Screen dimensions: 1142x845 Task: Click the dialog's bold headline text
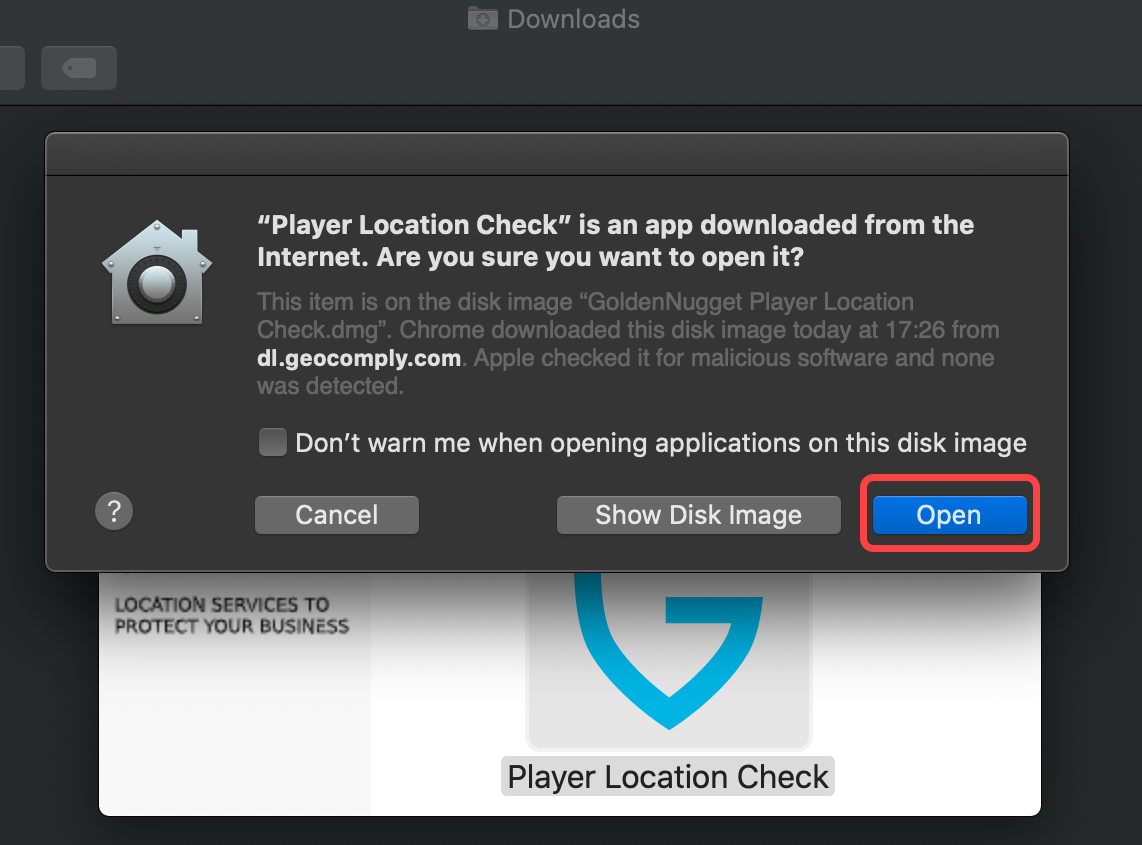pos(615,241)
